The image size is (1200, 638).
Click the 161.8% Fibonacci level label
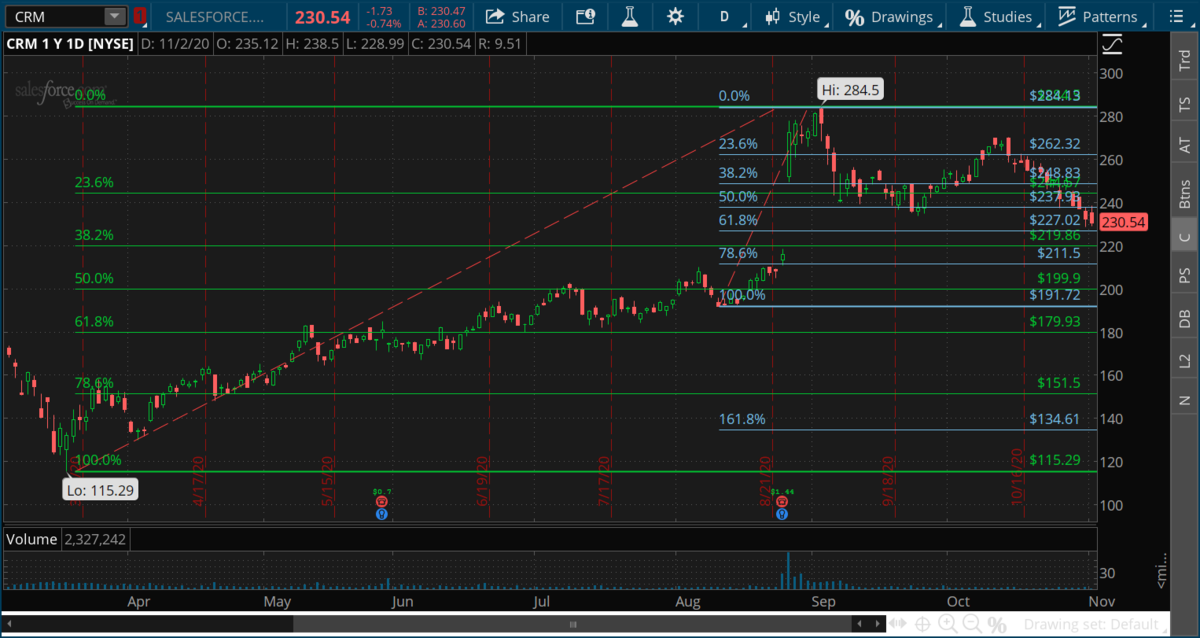742,419
